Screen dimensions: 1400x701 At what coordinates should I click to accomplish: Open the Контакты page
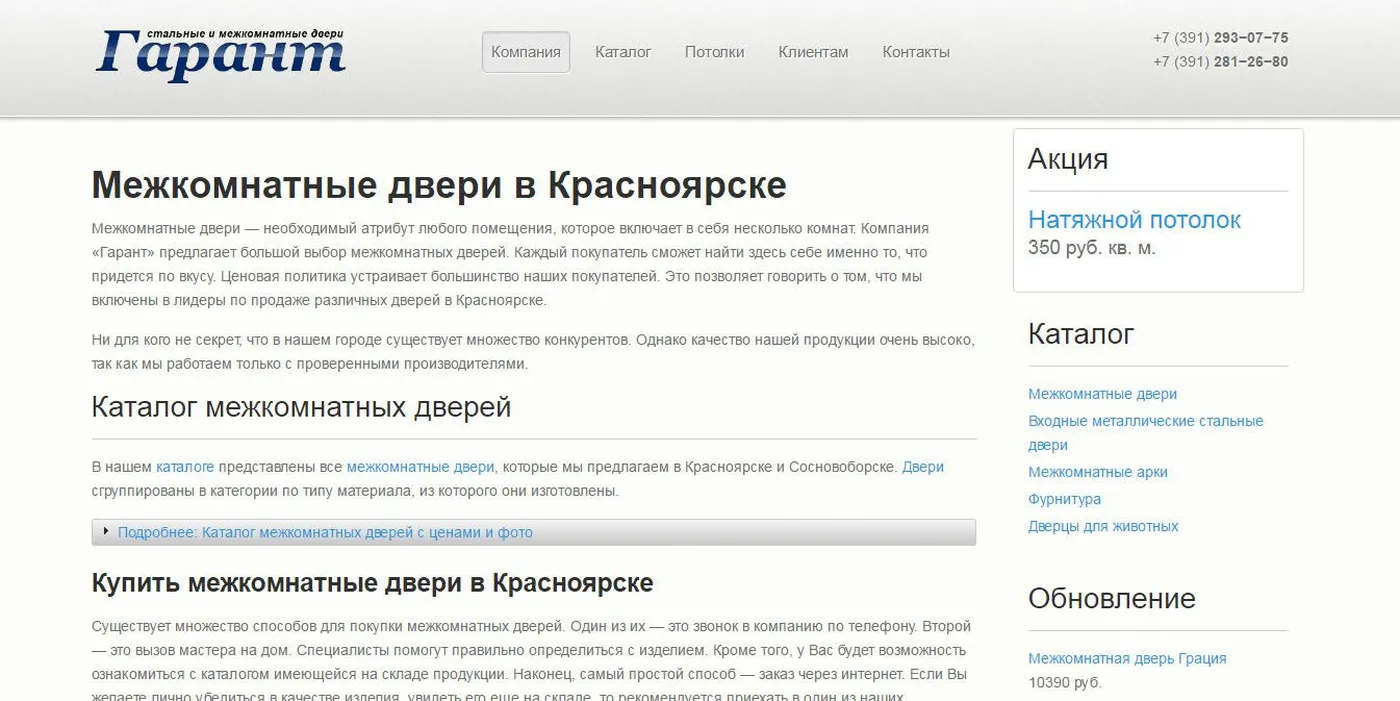(916, 52)
